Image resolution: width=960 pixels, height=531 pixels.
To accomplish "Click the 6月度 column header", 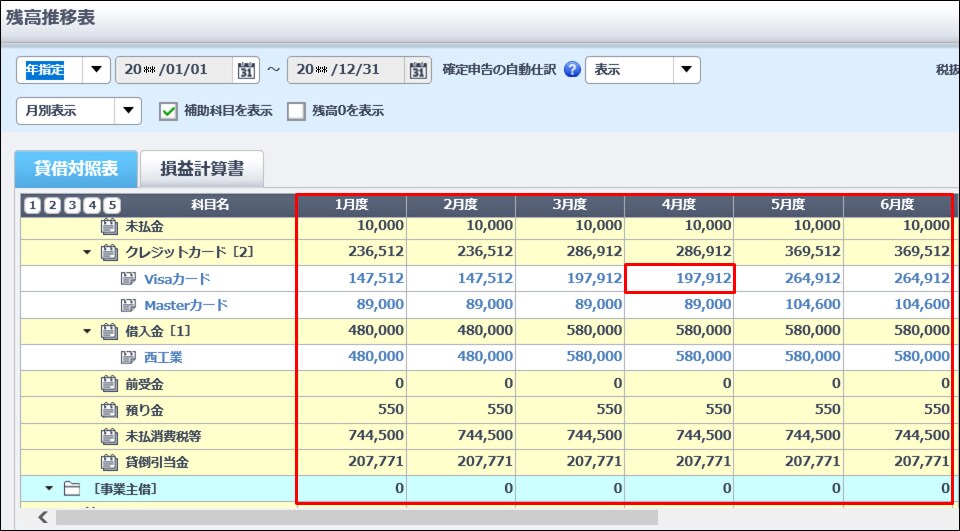I will [x=898, y=205].
